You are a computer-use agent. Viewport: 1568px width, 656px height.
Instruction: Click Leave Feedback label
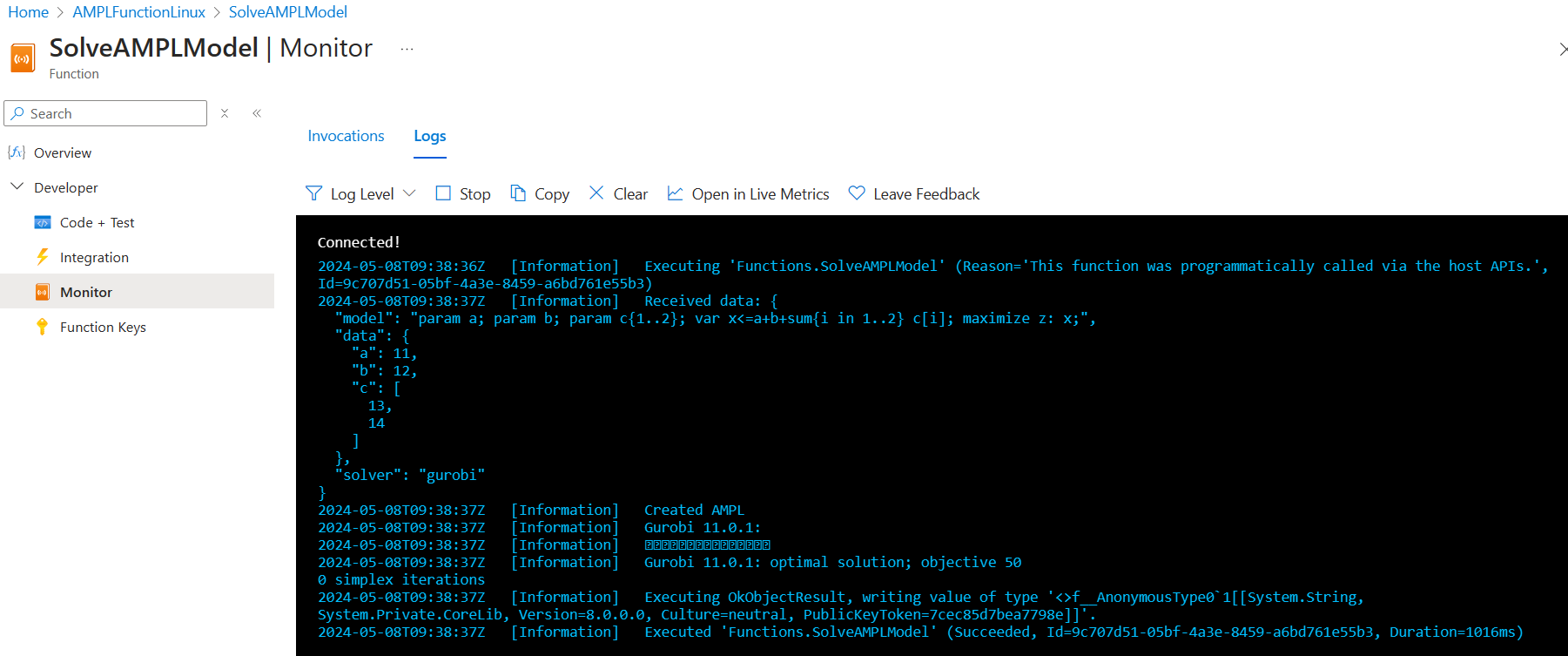point(926,194)
